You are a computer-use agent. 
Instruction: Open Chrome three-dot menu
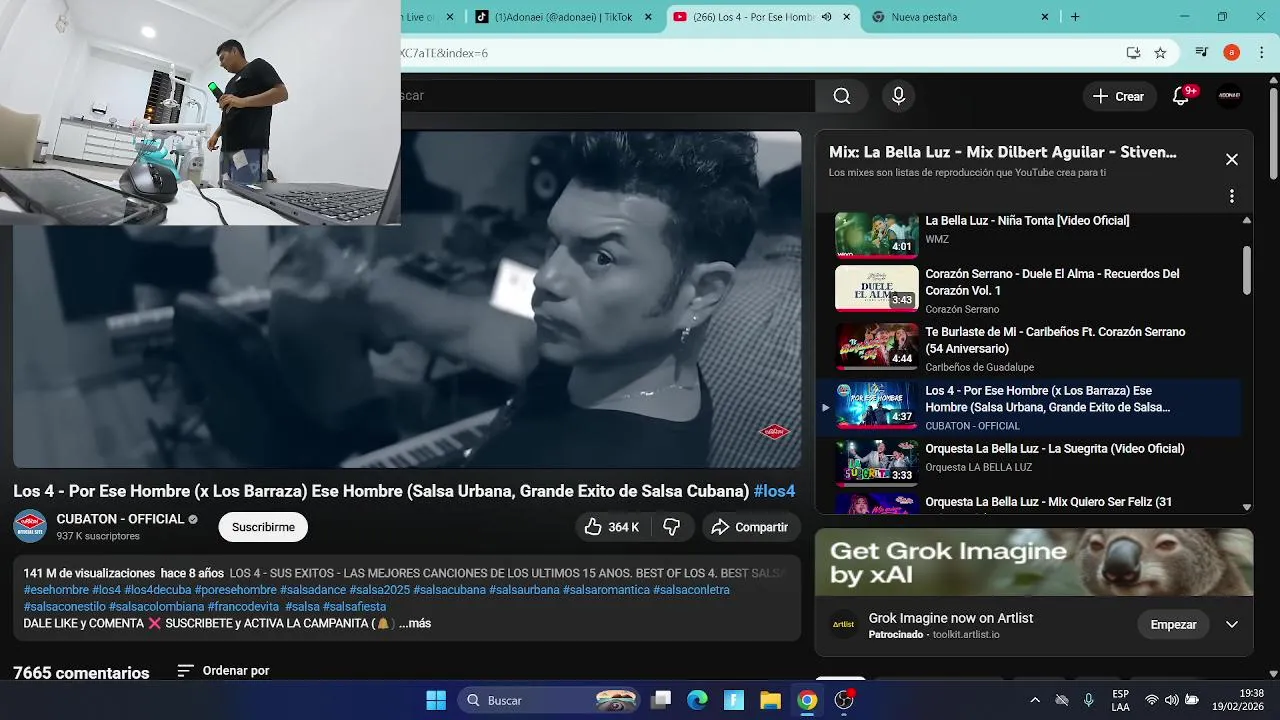1262,53
